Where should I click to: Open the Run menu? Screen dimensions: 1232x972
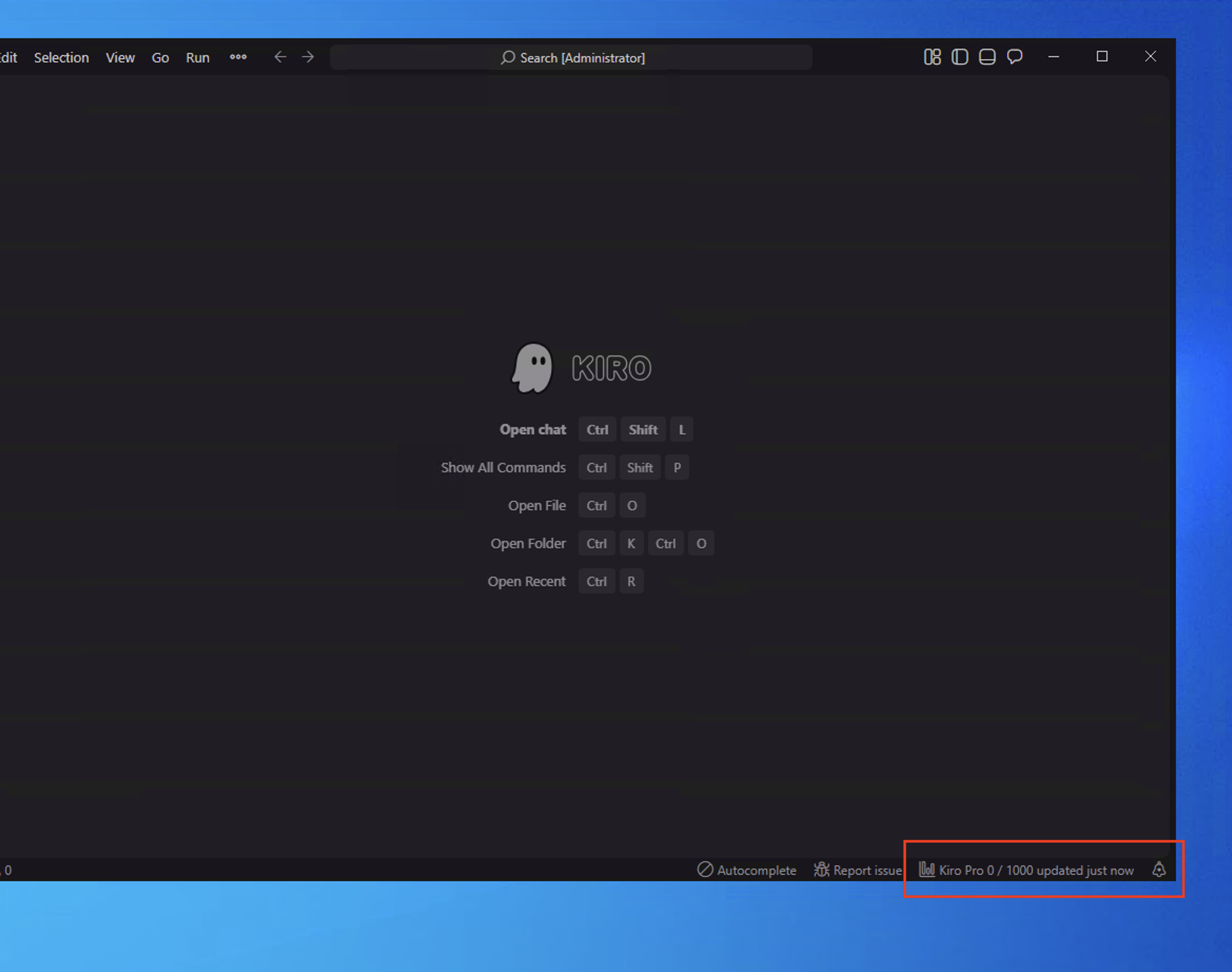click(x=198, y=57)
